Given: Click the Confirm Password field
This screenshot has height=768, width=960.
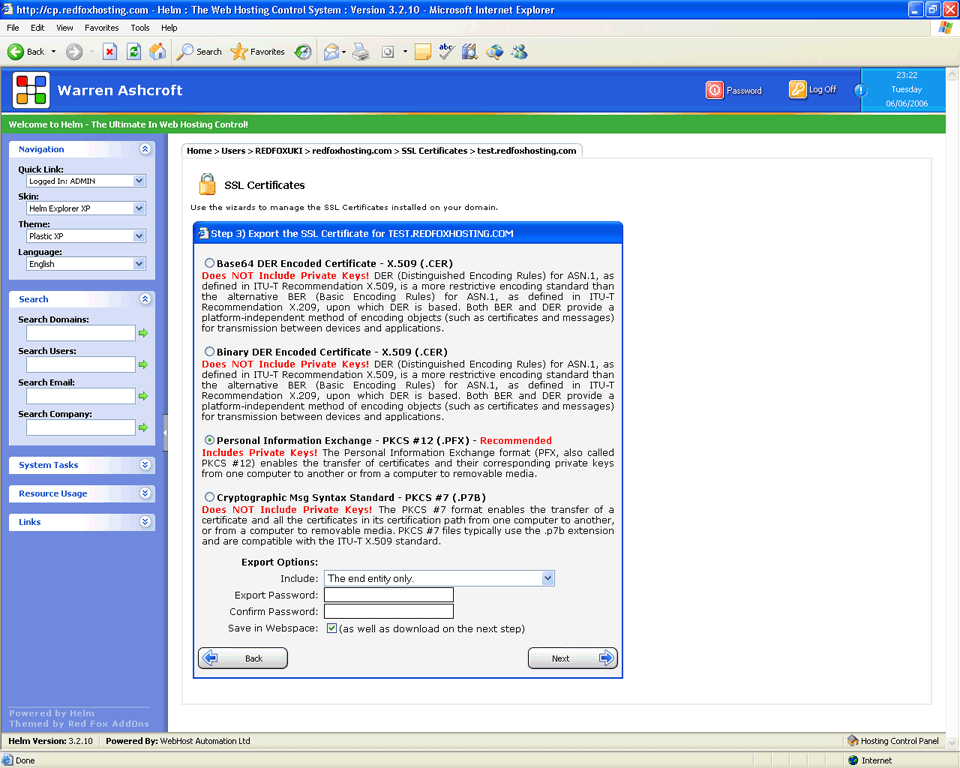Looking at the screenshot, I should point(389,611).
